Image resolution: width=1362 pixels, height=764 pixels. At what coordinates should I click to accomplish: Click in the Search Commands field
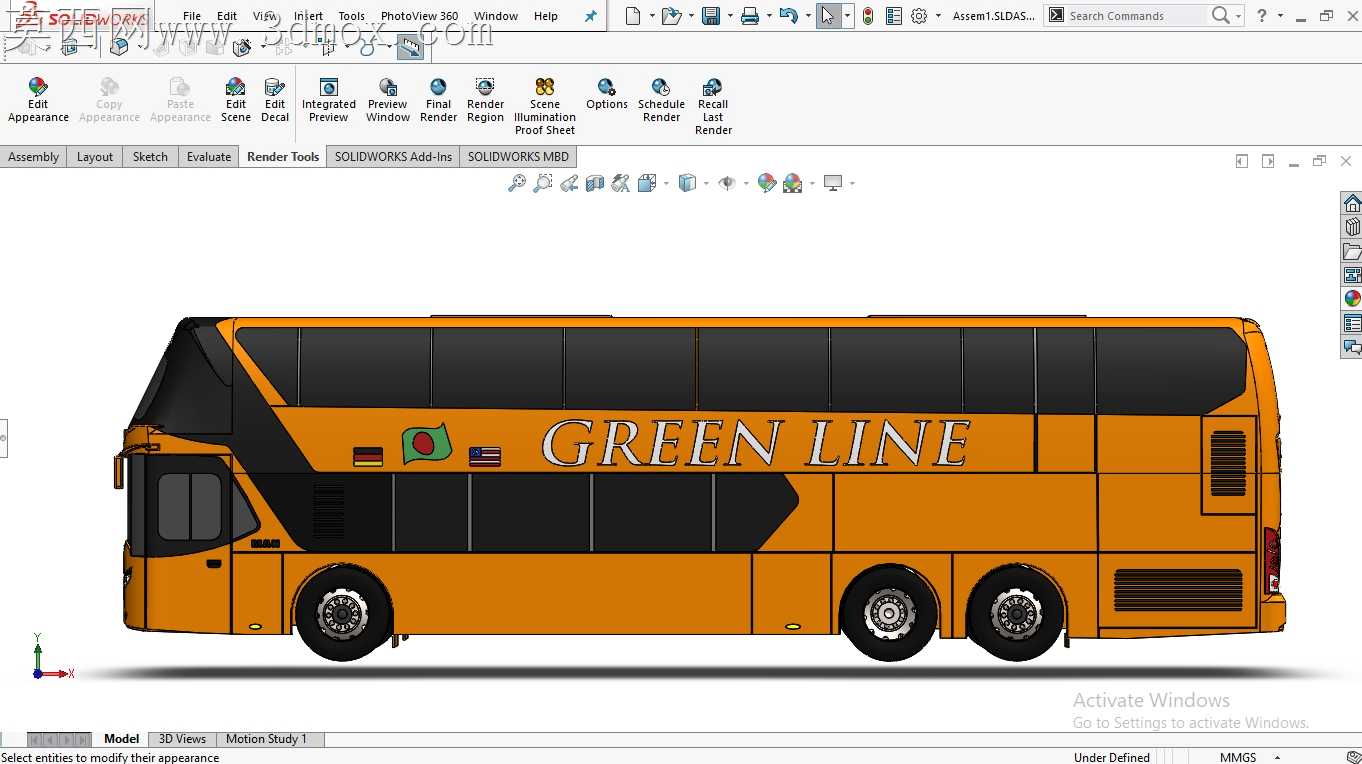click(1135, 16)
